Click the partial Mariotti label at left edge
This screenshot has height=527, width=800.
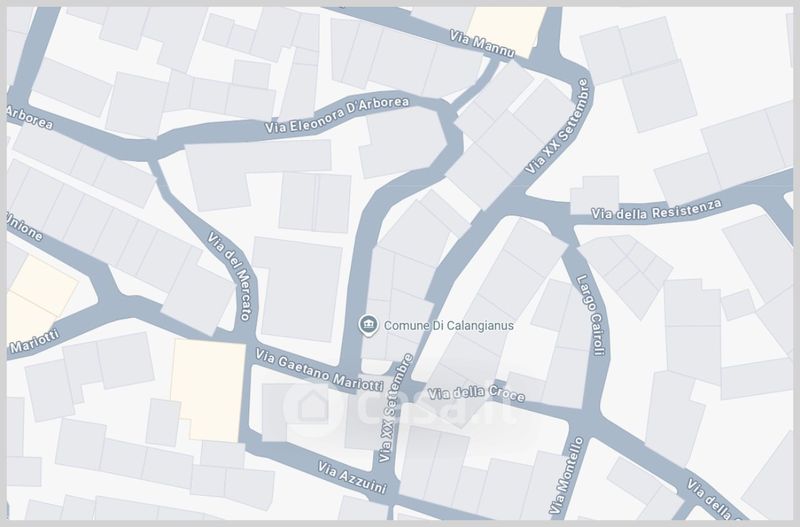point(35,341)
